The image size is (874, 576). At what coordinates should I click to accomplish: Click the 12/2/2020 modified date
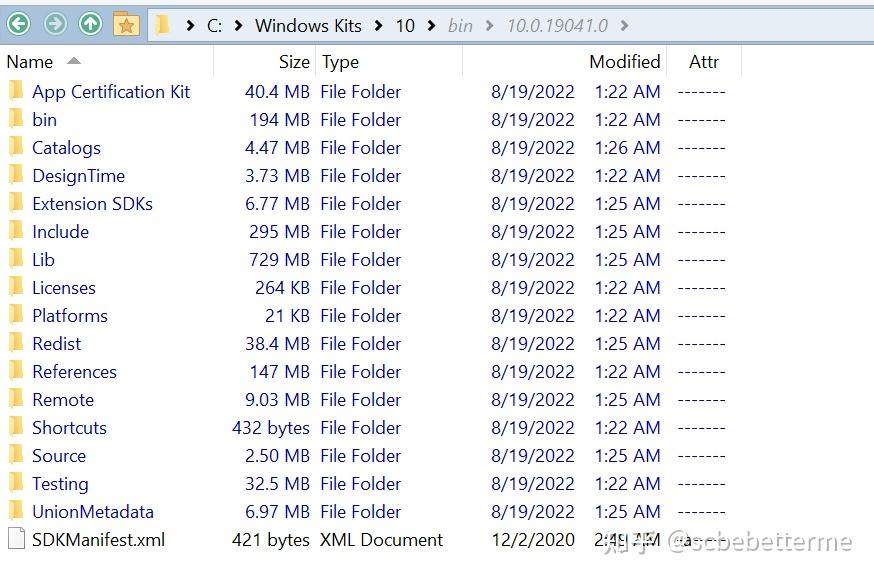[533, 539]
